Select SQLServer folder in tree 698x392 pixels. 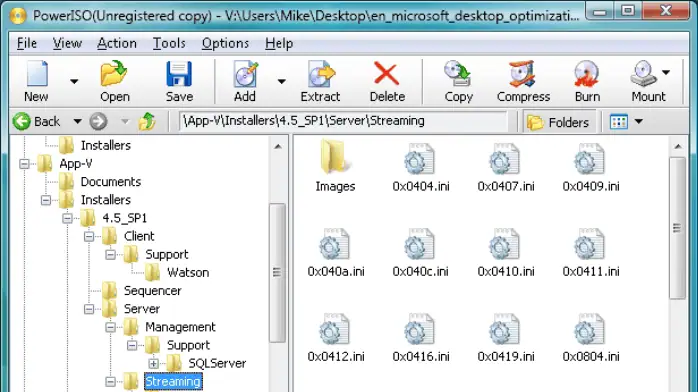click(217, 363)
